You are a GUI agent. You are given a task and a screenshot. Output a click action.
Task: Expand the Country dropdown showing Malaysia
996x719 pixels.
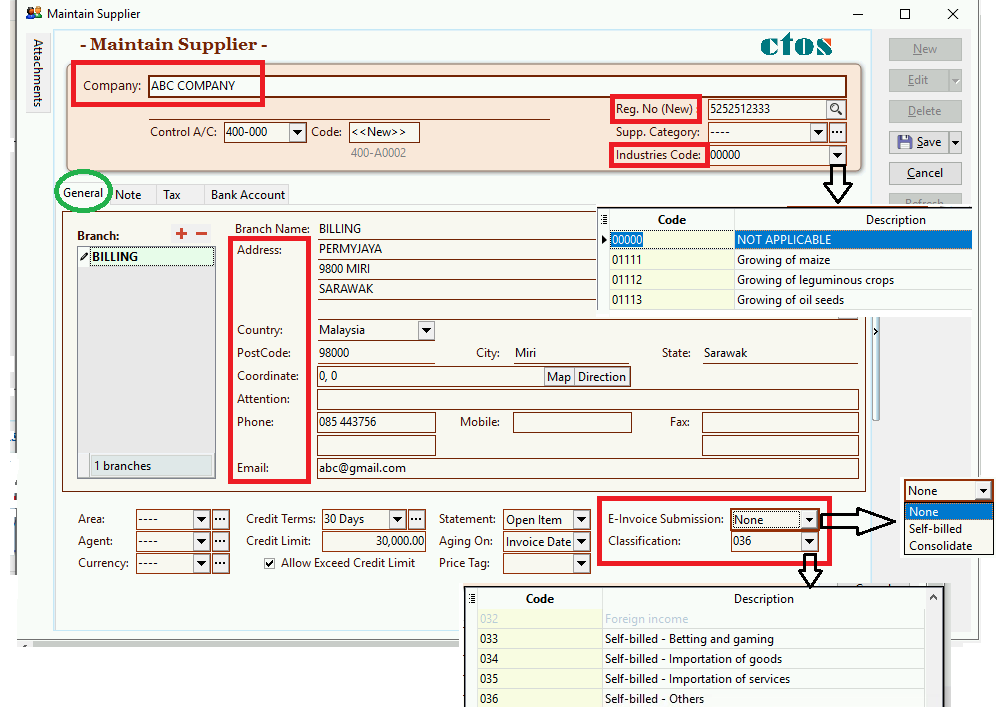pos(426,330)
